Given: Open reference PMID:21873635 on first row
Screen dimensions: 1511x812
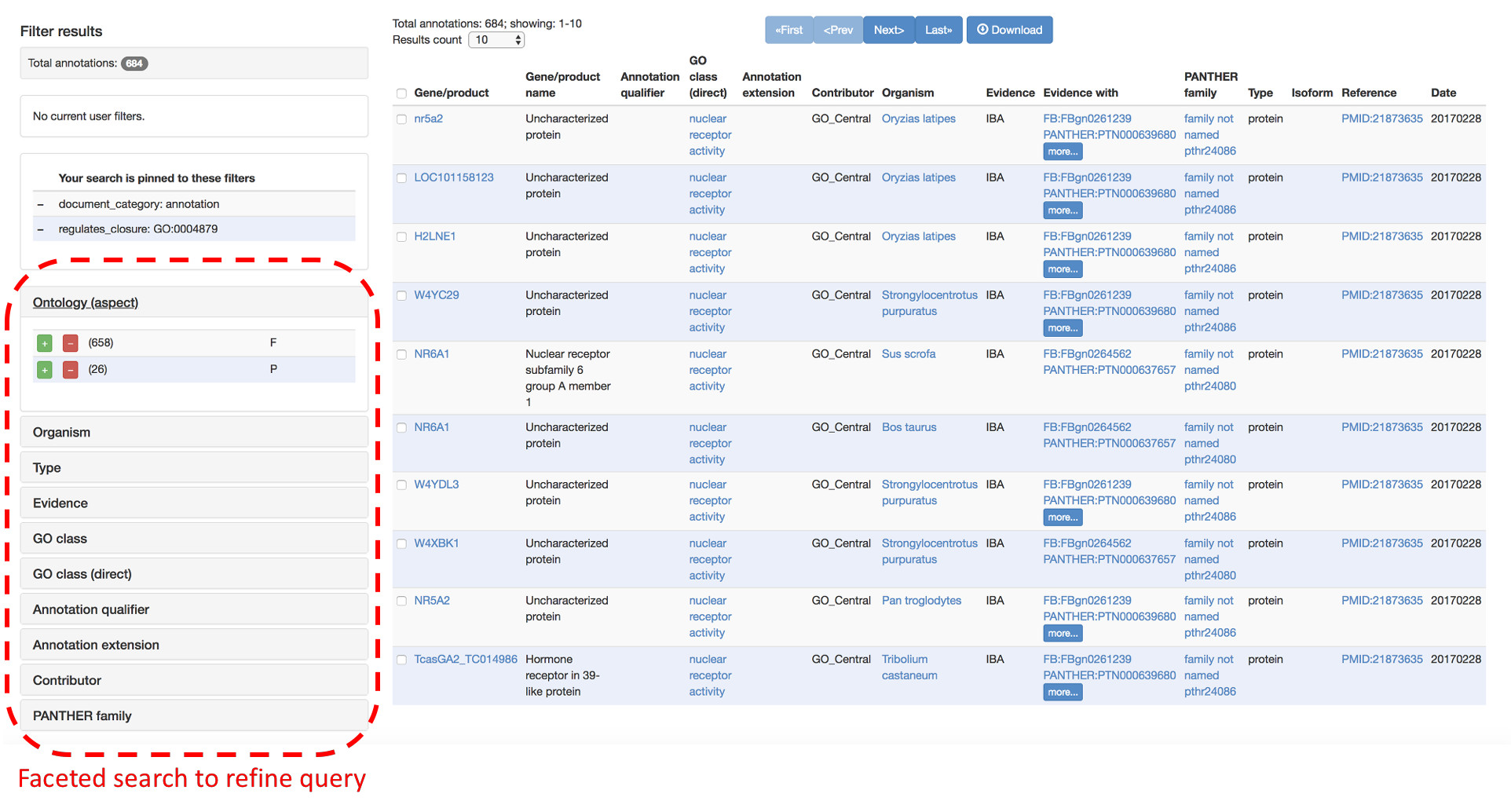Looking at the screenshot, I should point(1381,119).
